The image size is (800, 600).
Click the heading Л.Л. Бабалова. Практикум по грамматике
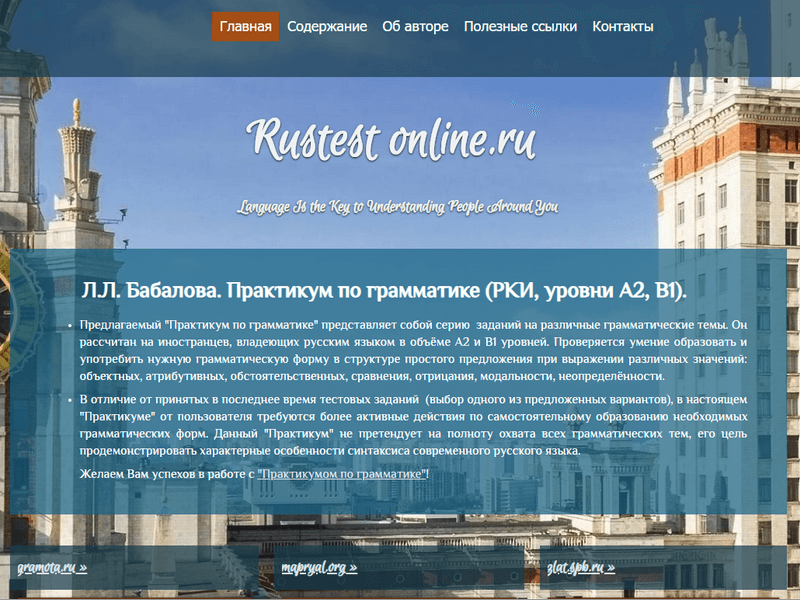[x=384, y=290]
